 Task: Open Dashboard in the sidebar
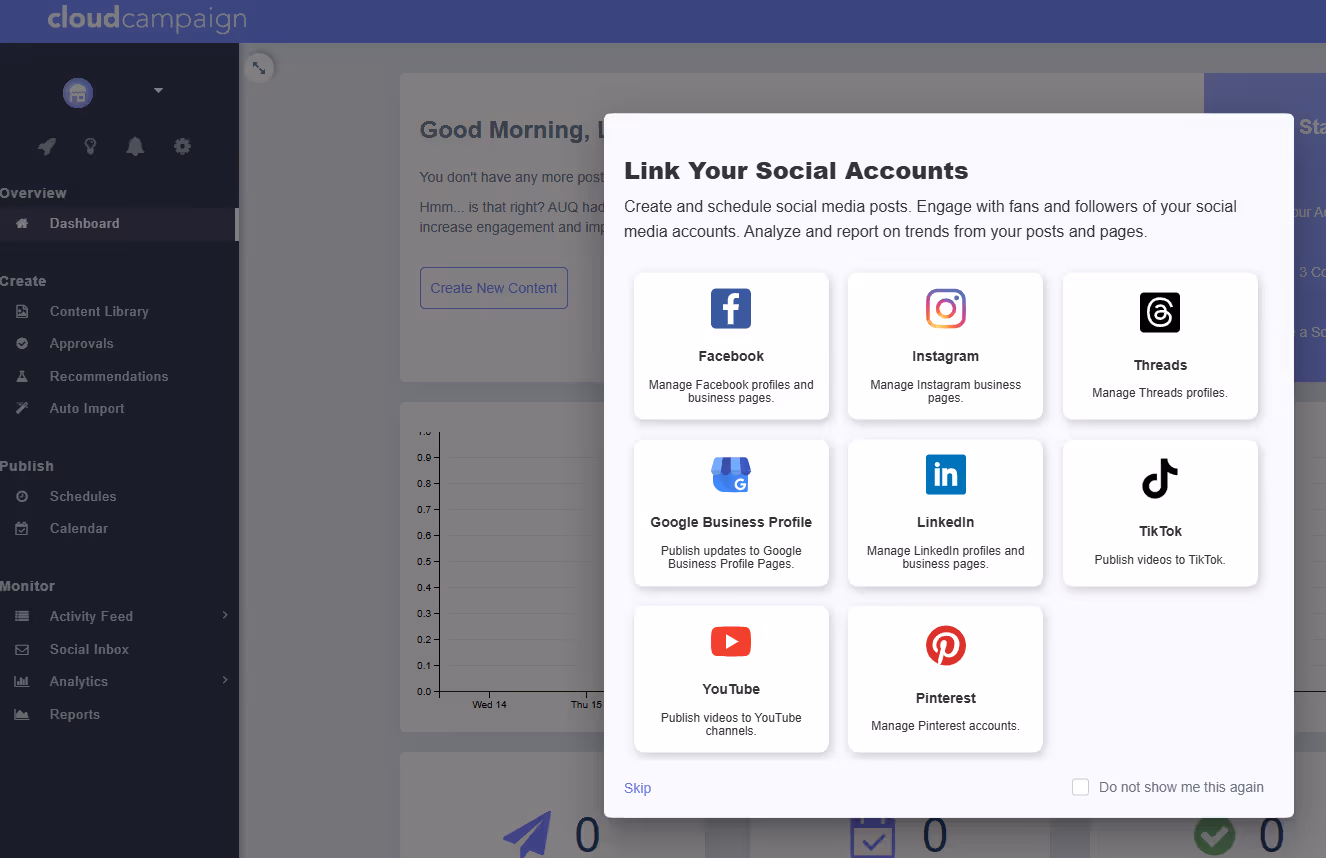point(119,223)
